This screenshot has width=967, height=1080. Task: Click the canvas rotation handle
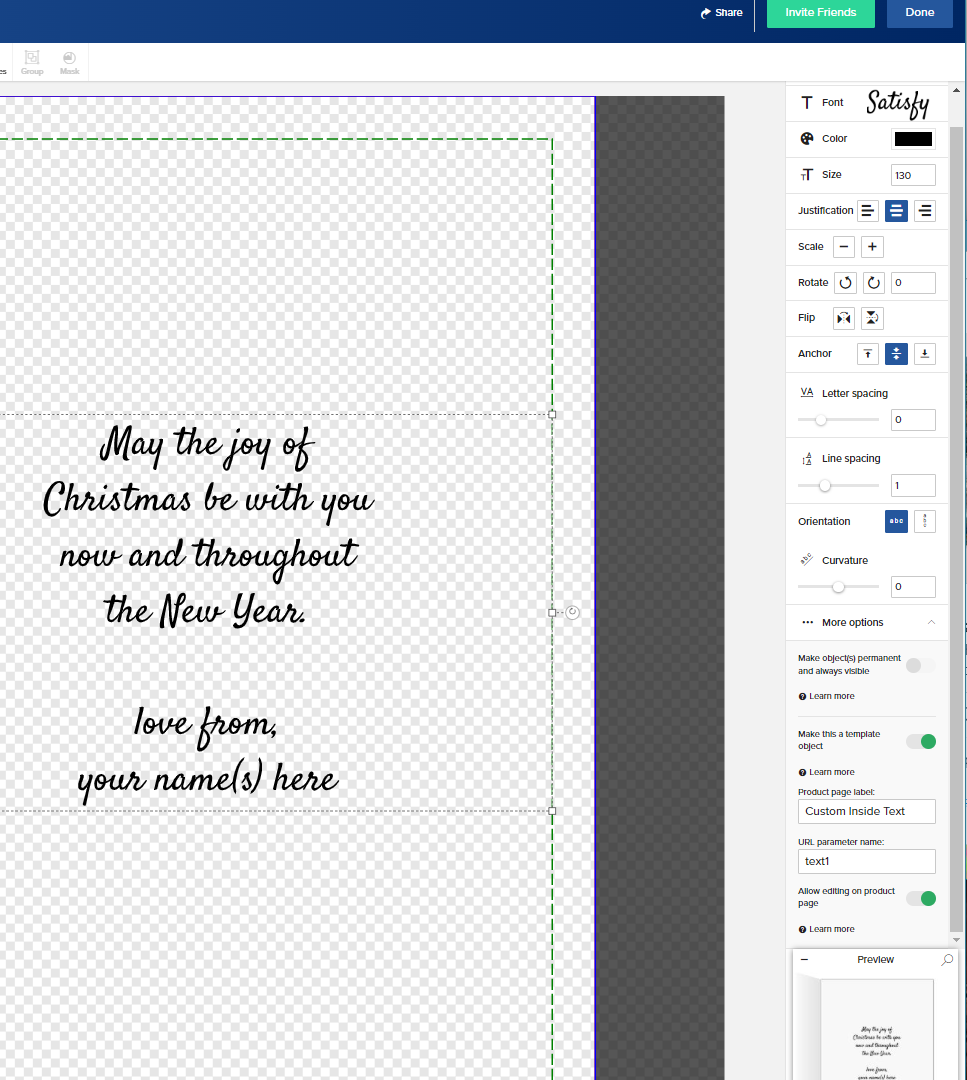(572, 612)
